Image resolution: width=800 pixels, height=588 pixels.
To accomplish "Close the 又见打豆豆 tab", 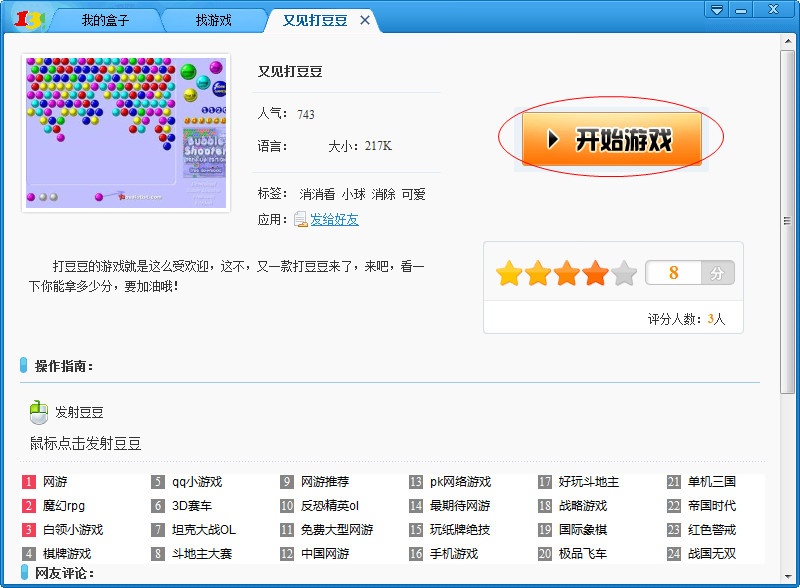I will 364,18.
